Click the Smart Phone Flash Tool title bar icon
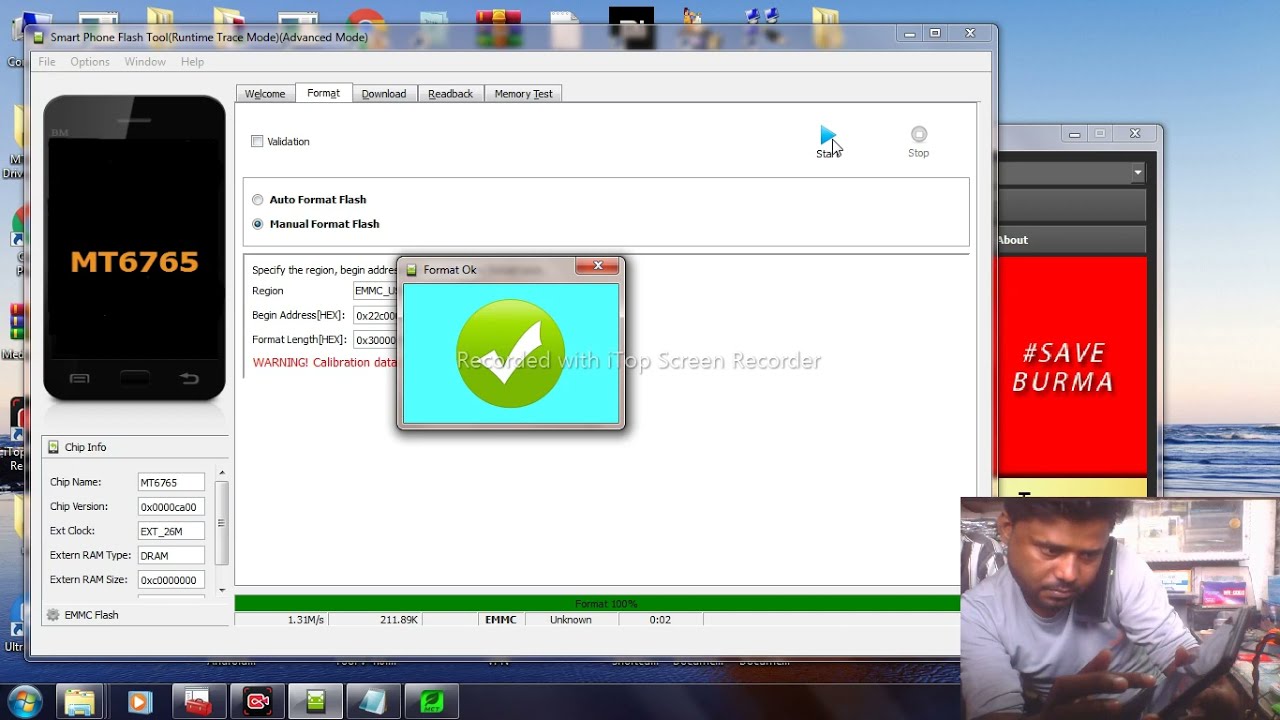The height and width of the screenshot is (720, 1280). pyautogui.click(x=39, y=37)
